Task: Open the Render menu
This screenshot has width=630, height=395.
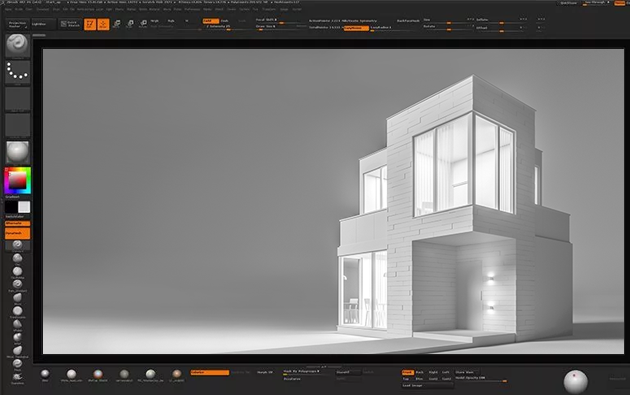Action: 207,9
